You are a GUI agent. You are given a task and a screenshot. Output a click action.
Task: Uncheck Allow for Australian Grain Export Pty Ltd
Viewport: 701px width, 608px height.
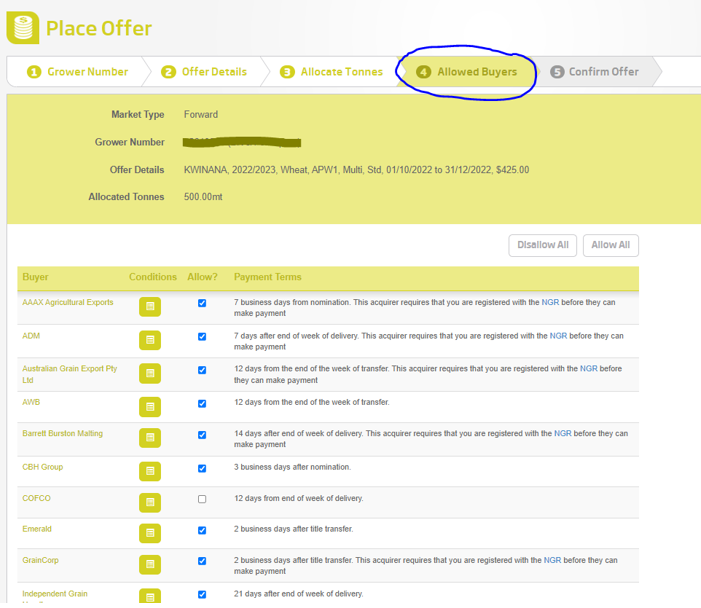click(202, 370)
